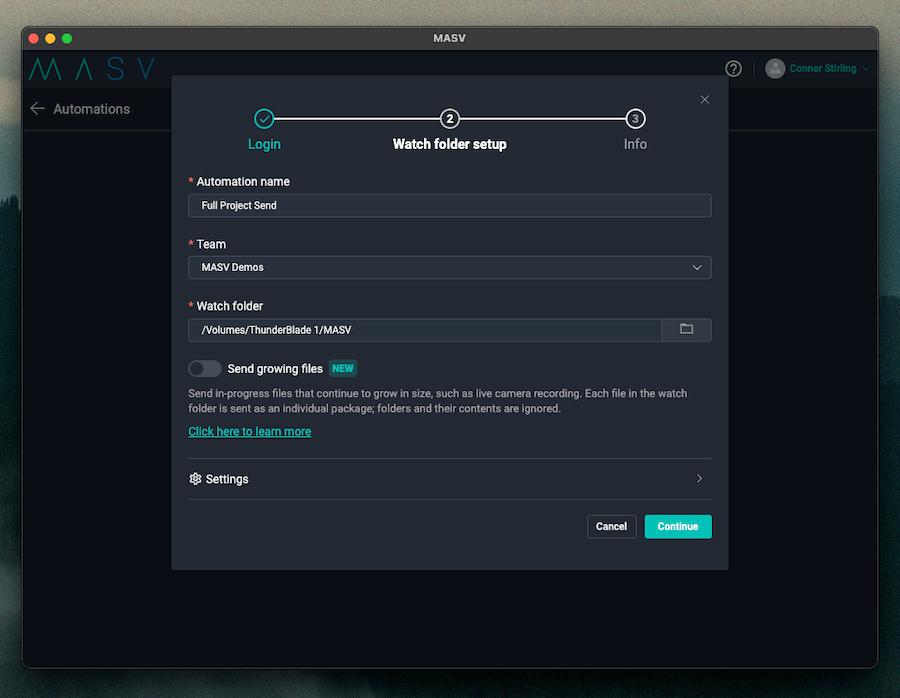The width and height of the screenshot is (900, 698).
Task: Click the Continue button
Action: 678,526
